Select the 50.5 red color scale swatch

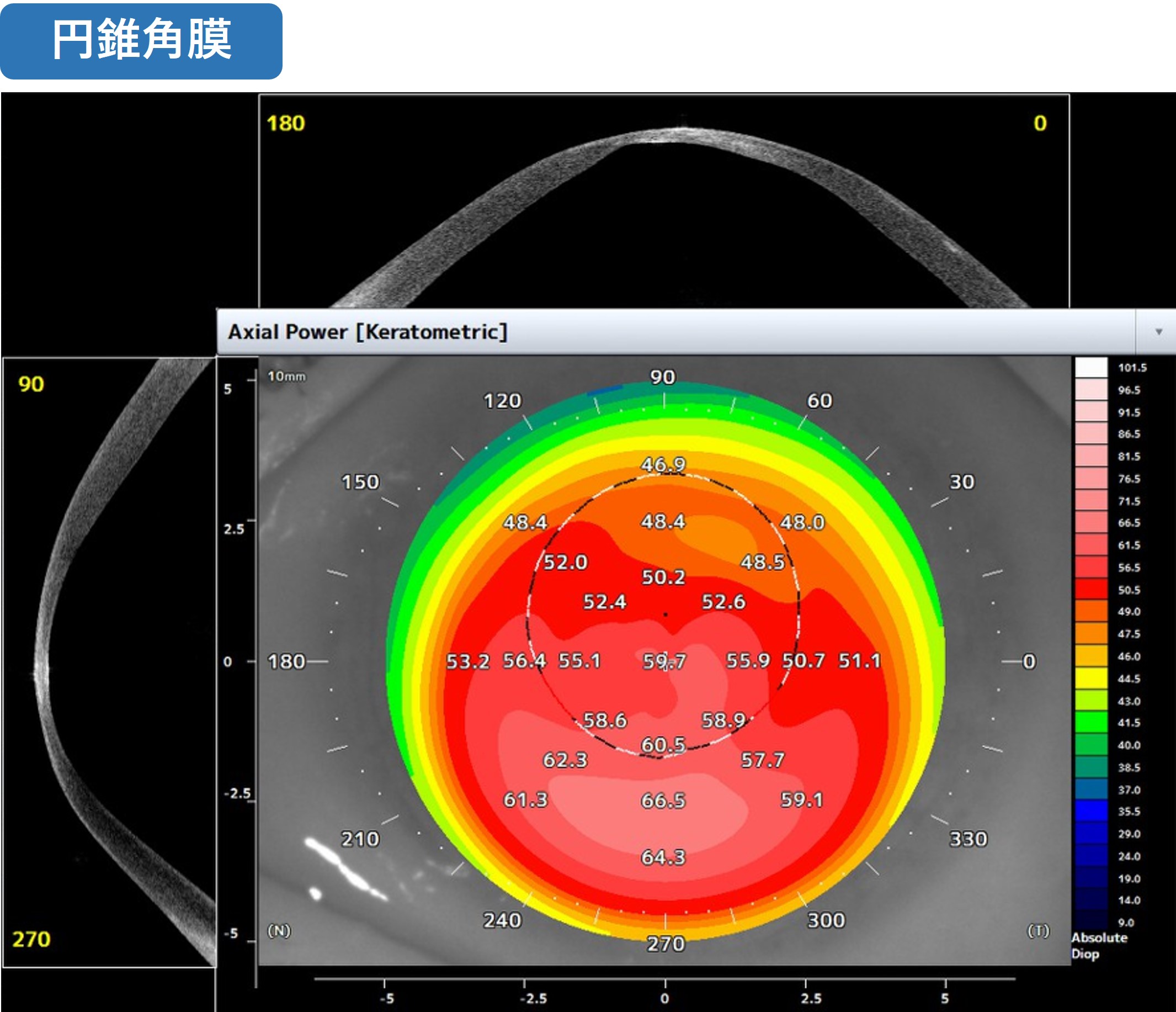click(x=1091, y=590)
